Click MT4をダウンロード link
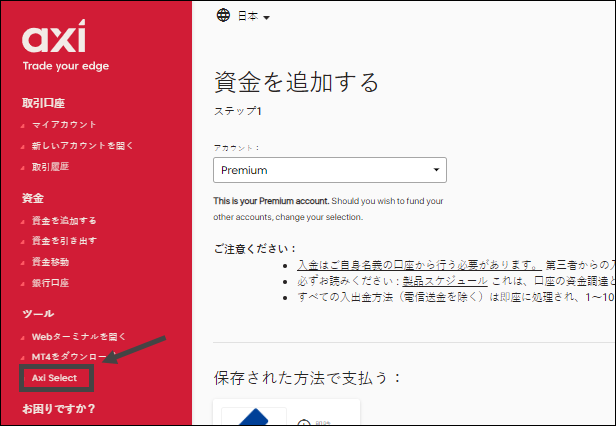The width and height of the screenshot is (616, 426). pos(68,356)
